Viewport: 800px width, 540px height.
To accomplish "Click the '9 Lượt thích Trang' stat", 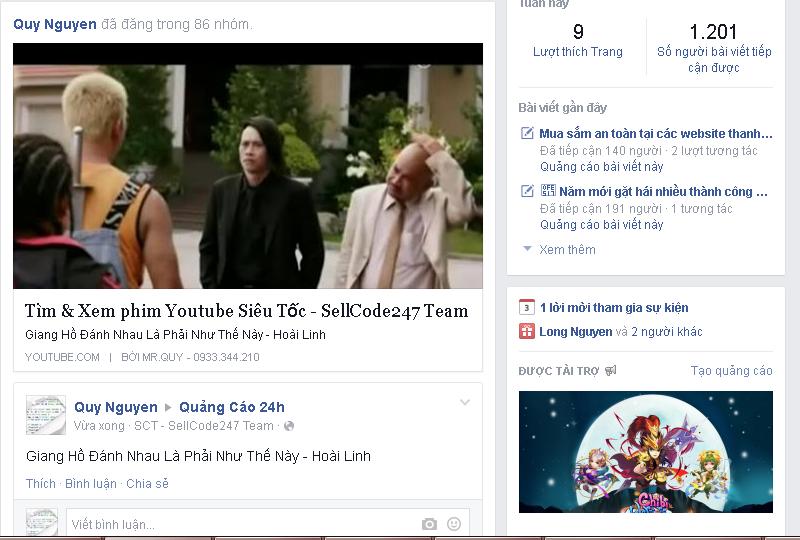I will tap(578, 40).
